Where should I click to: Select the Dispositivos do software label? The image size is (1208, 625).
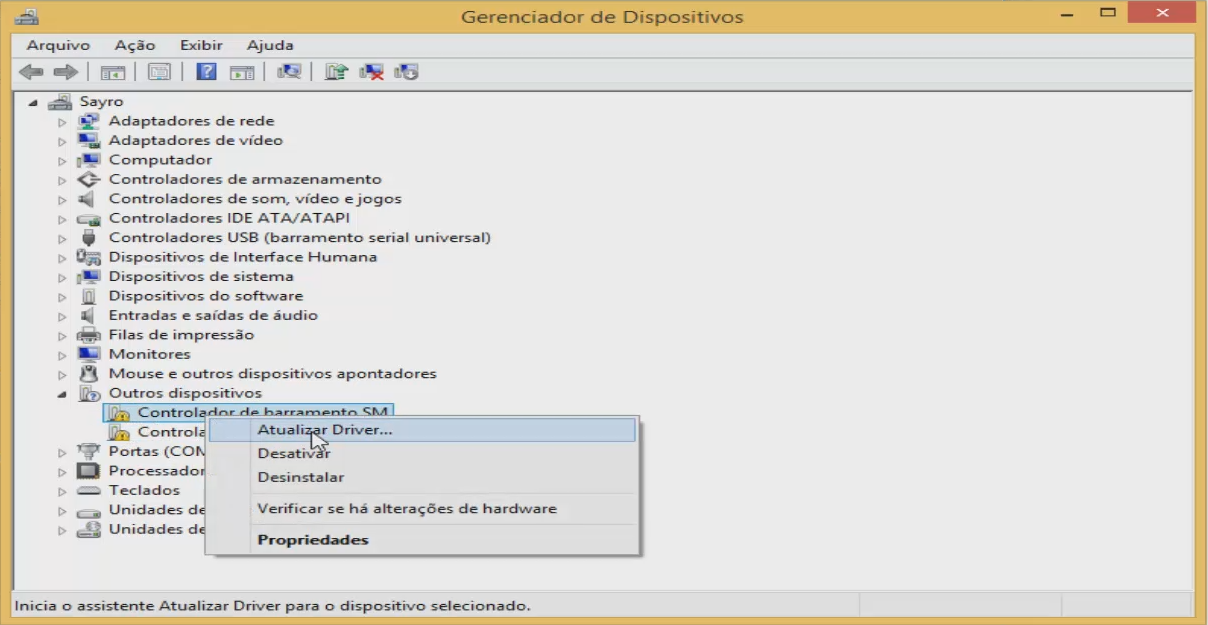pos(206,296)
